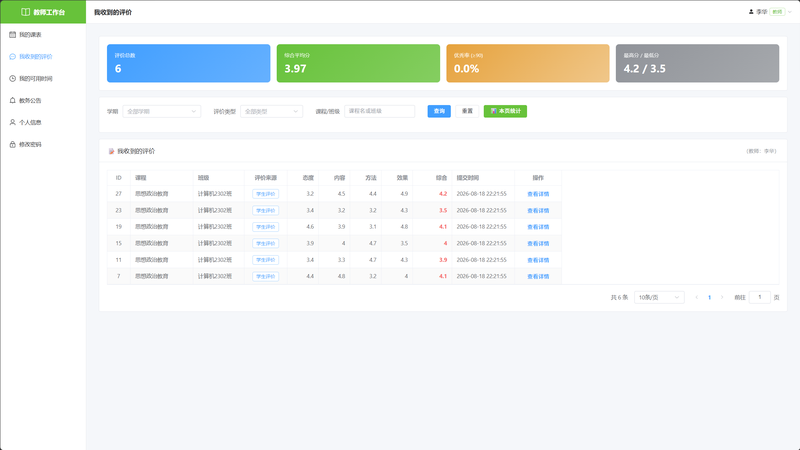800x450 pixels.
Task: Click the green 教师 role tag
Action: point(778,12)
